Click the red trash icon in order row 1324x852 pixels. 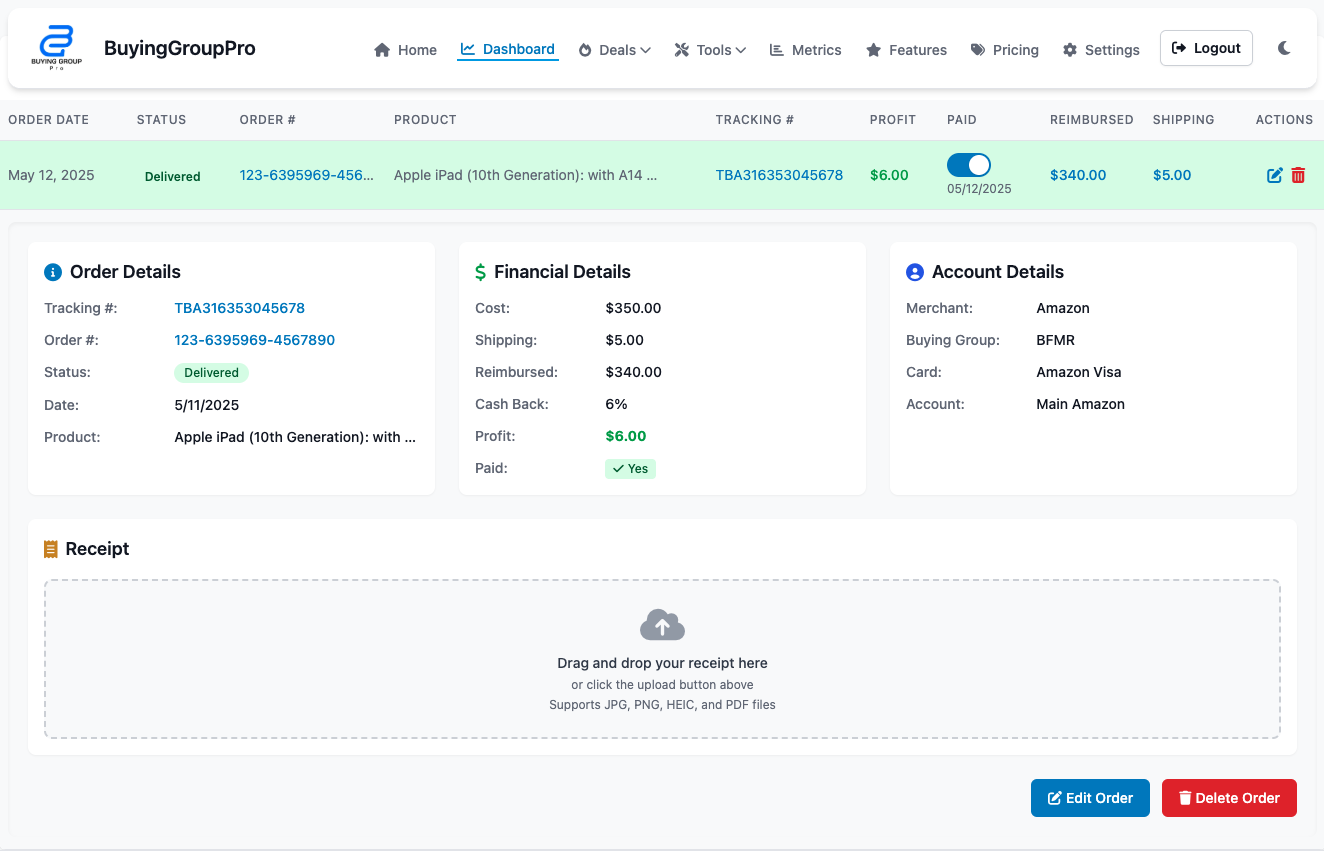tap(1298, 175)
